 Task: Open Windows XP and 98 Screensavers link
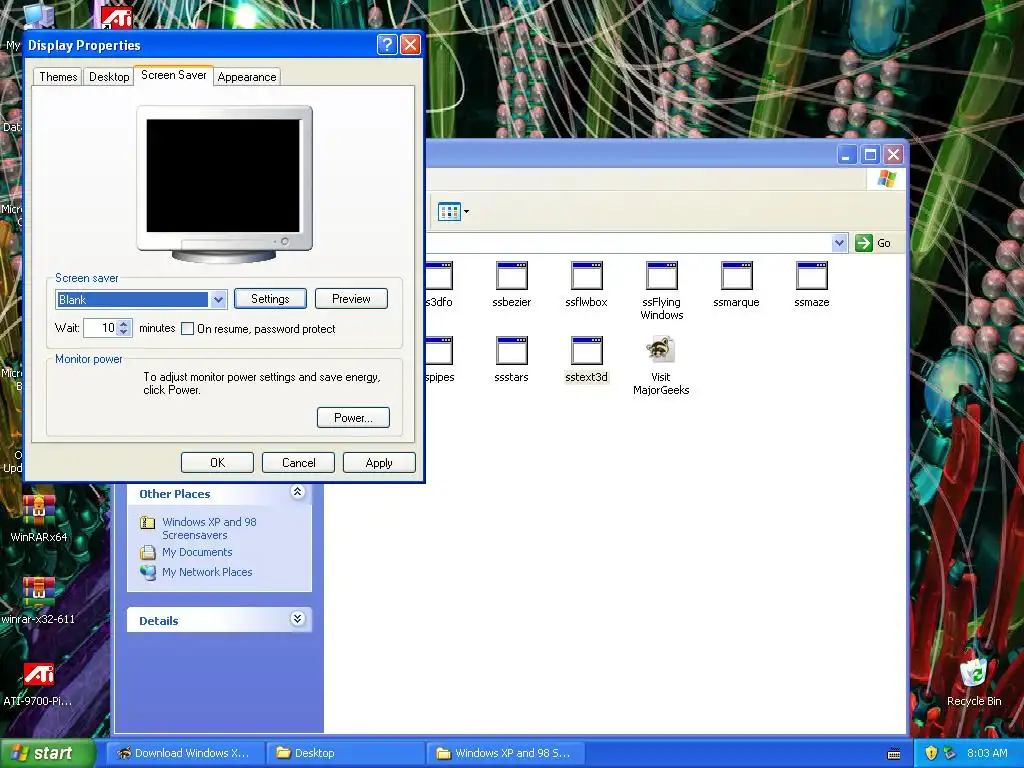209,528
